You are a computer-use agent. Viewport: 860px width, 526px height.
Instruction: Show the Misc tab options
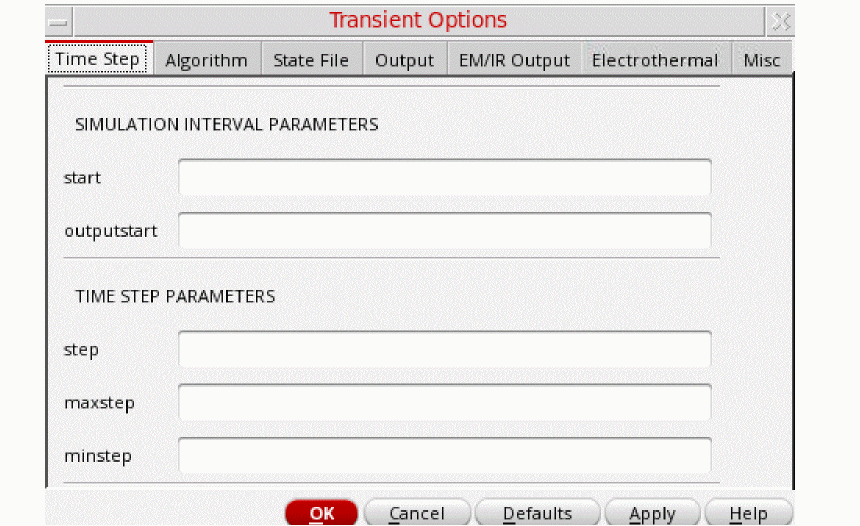[762, 60]
